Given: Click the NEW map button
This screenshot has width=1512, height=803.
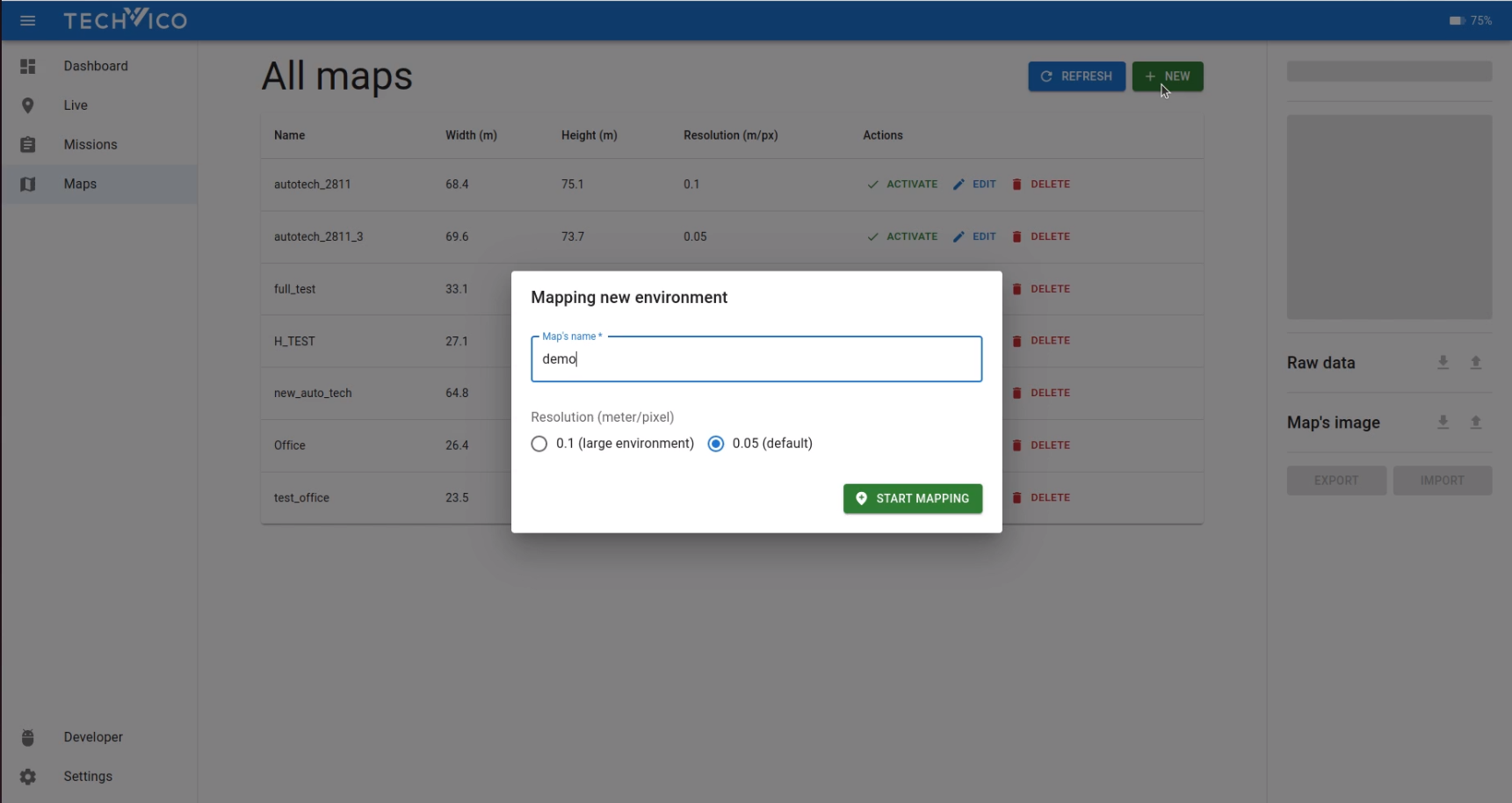Looking at the screenshot, I should pos(1168,76).
